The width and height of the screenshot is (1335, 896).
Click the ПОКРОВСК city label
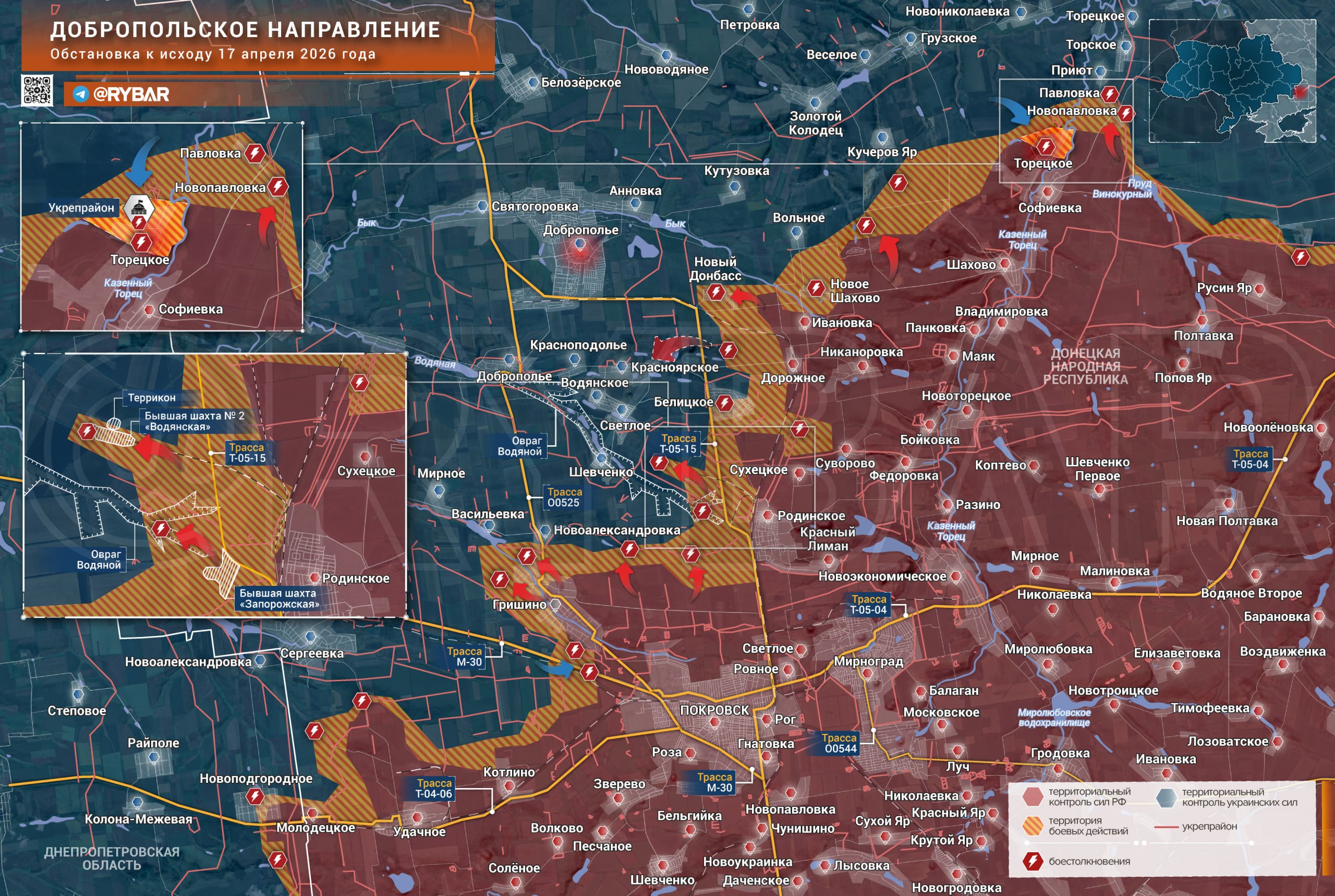click(714, 710)
